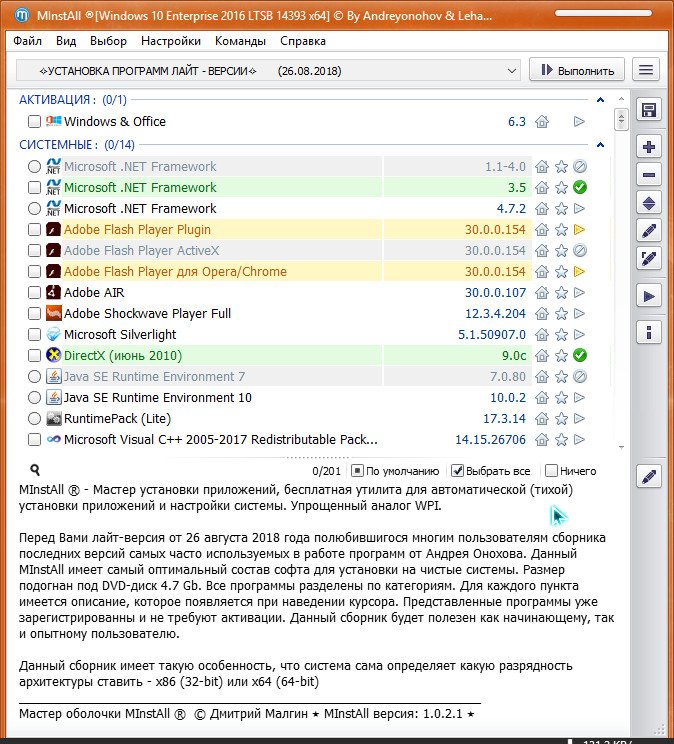Click the sidebar play run icon
Screen dimensions: 674x744
648,297
